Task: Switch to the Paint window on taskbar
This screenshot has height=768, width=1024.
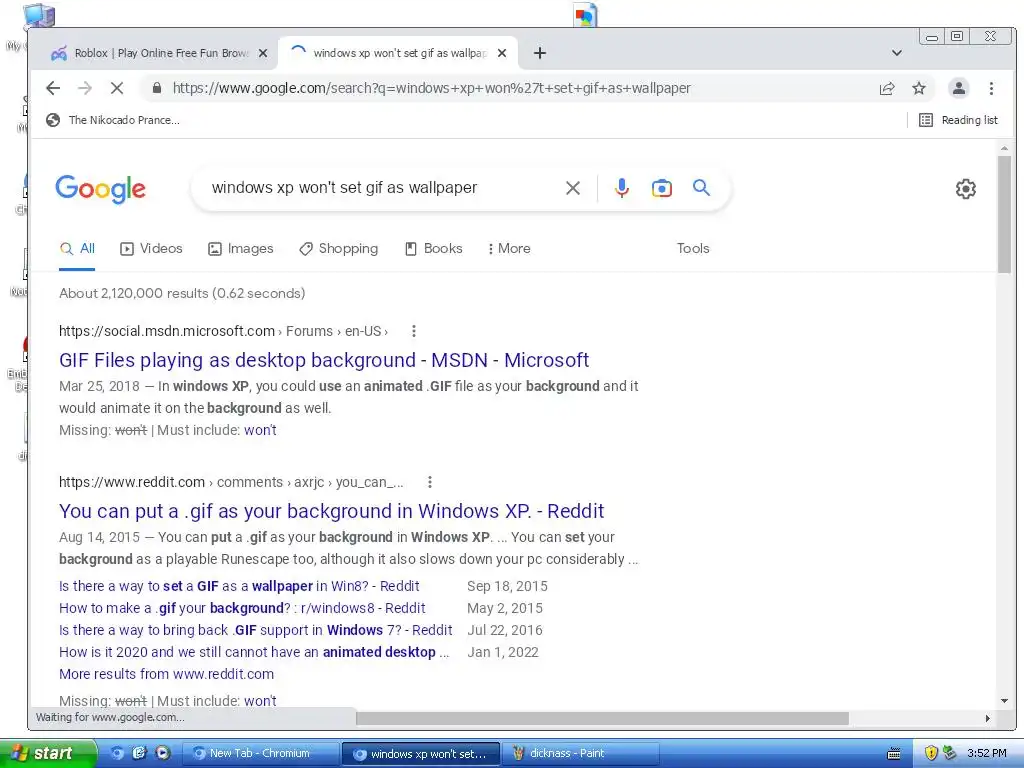Action: [581, 754]
